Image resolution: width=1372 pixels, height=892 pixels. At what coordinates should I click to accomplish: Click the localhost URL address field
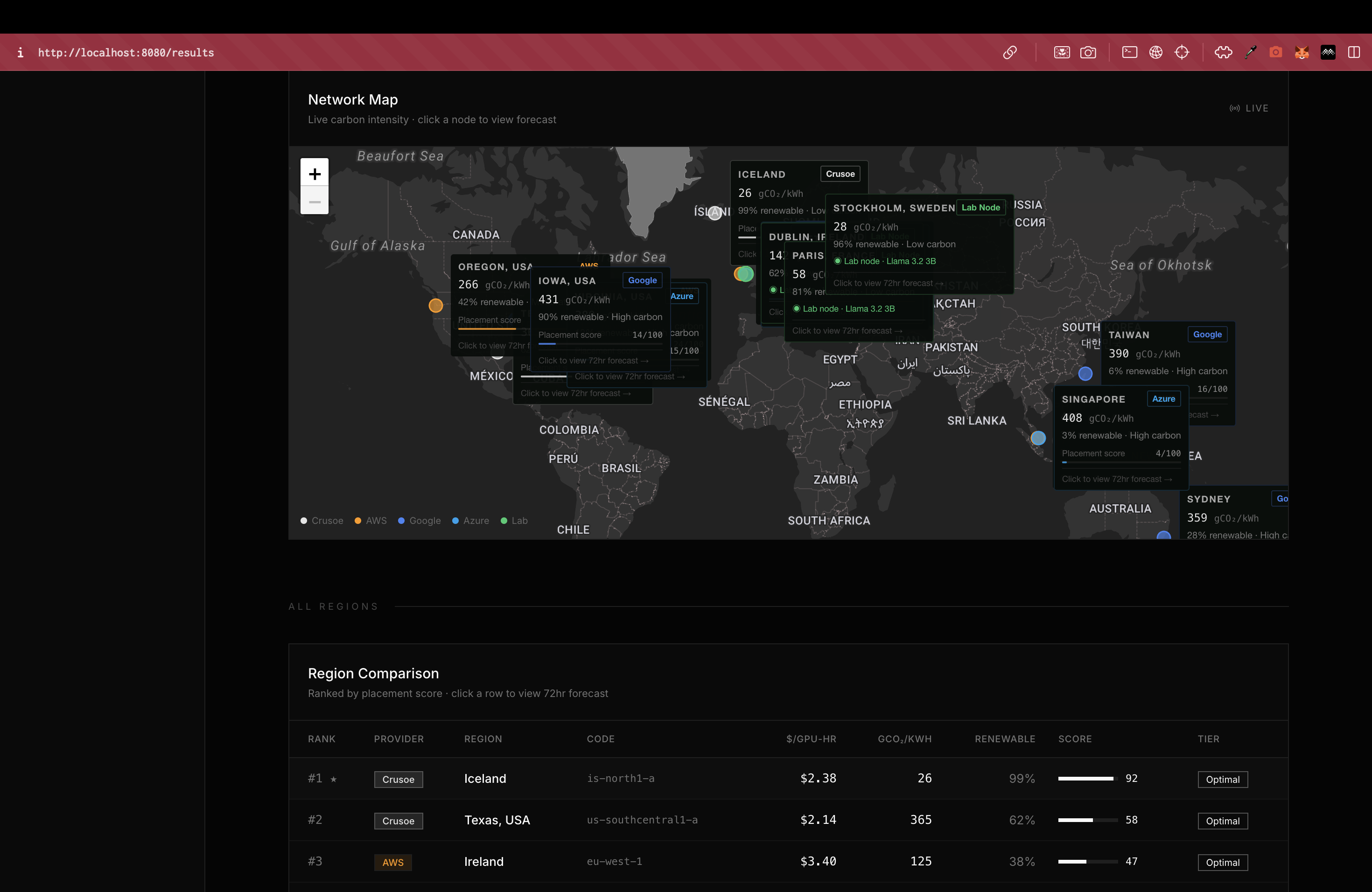126,52
